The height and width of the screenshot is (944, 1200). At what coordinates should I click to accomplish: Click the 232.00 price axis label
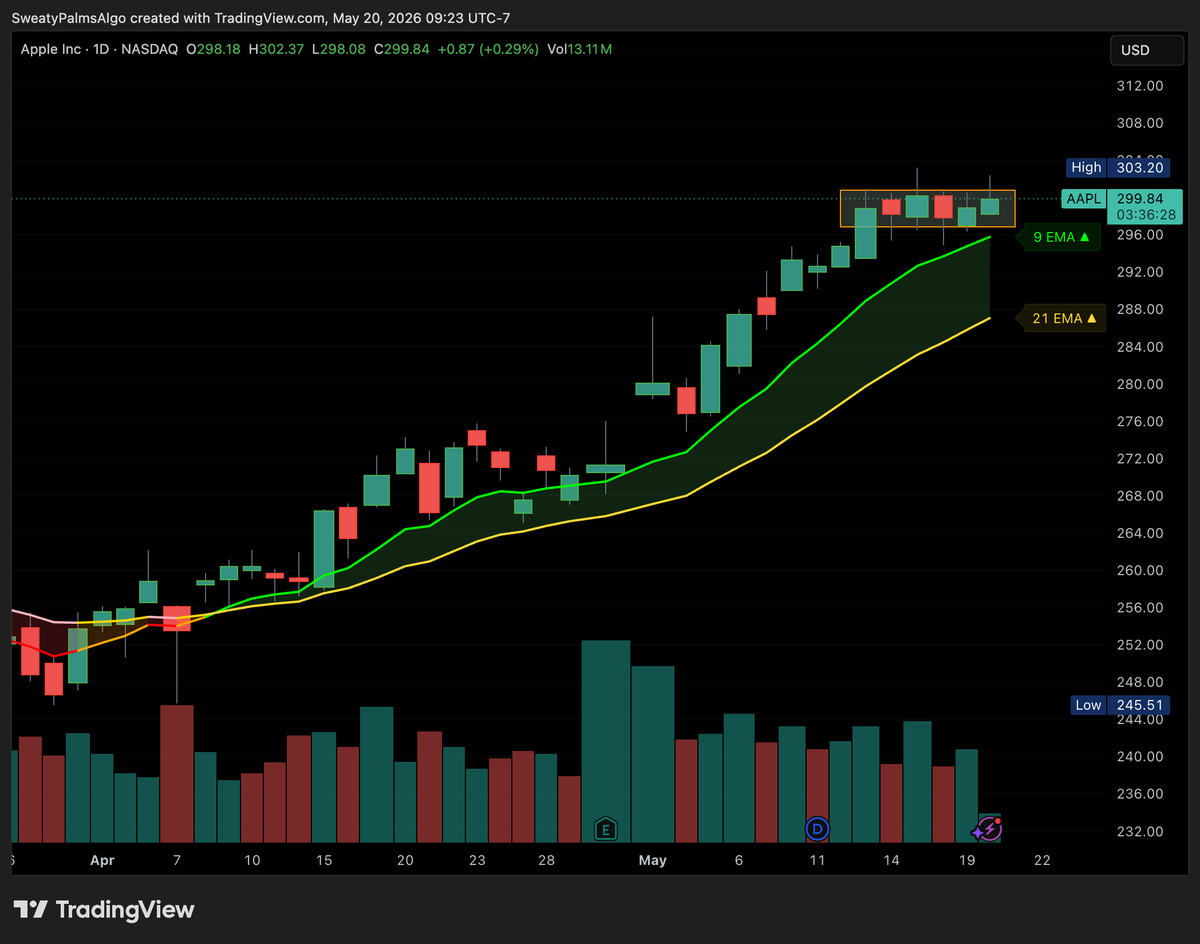pyautogui.click(x=1139, y=832)
